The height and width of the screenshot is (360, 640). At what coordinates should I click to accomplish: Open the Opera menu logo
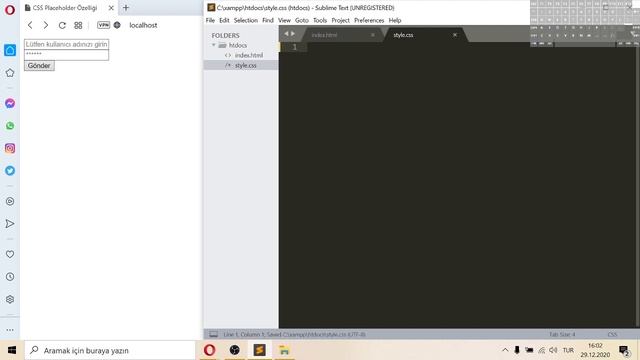[10, 10]
